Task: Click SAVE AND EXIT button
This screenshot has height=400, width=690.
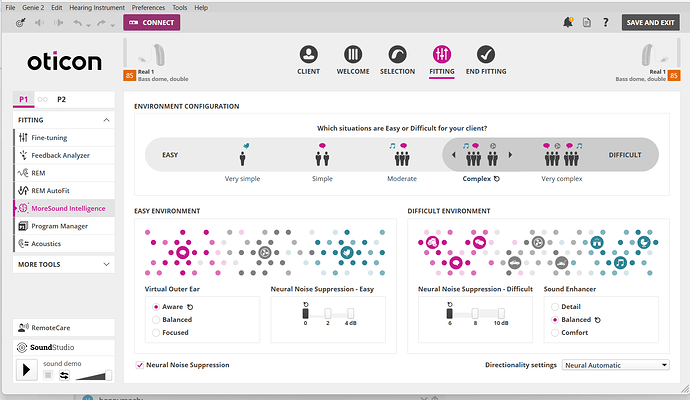Action: tap(650, 22)
